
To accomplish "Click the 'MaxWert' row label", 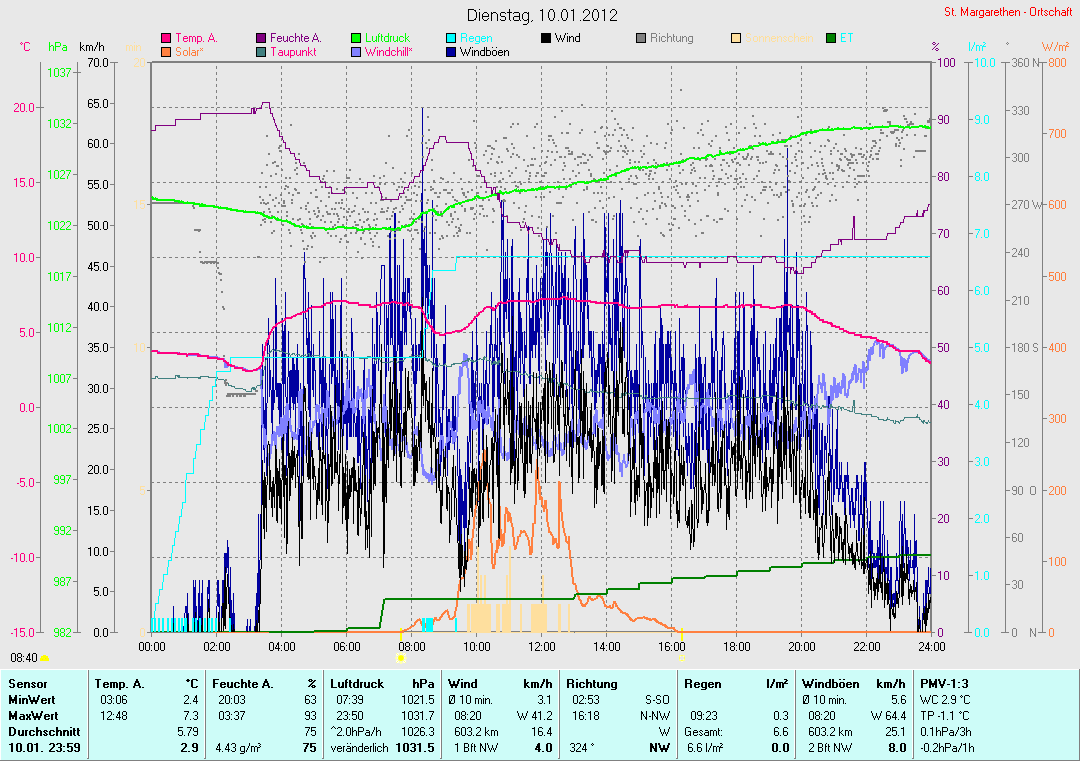I will pyautogui.click(x=33, y=716).
